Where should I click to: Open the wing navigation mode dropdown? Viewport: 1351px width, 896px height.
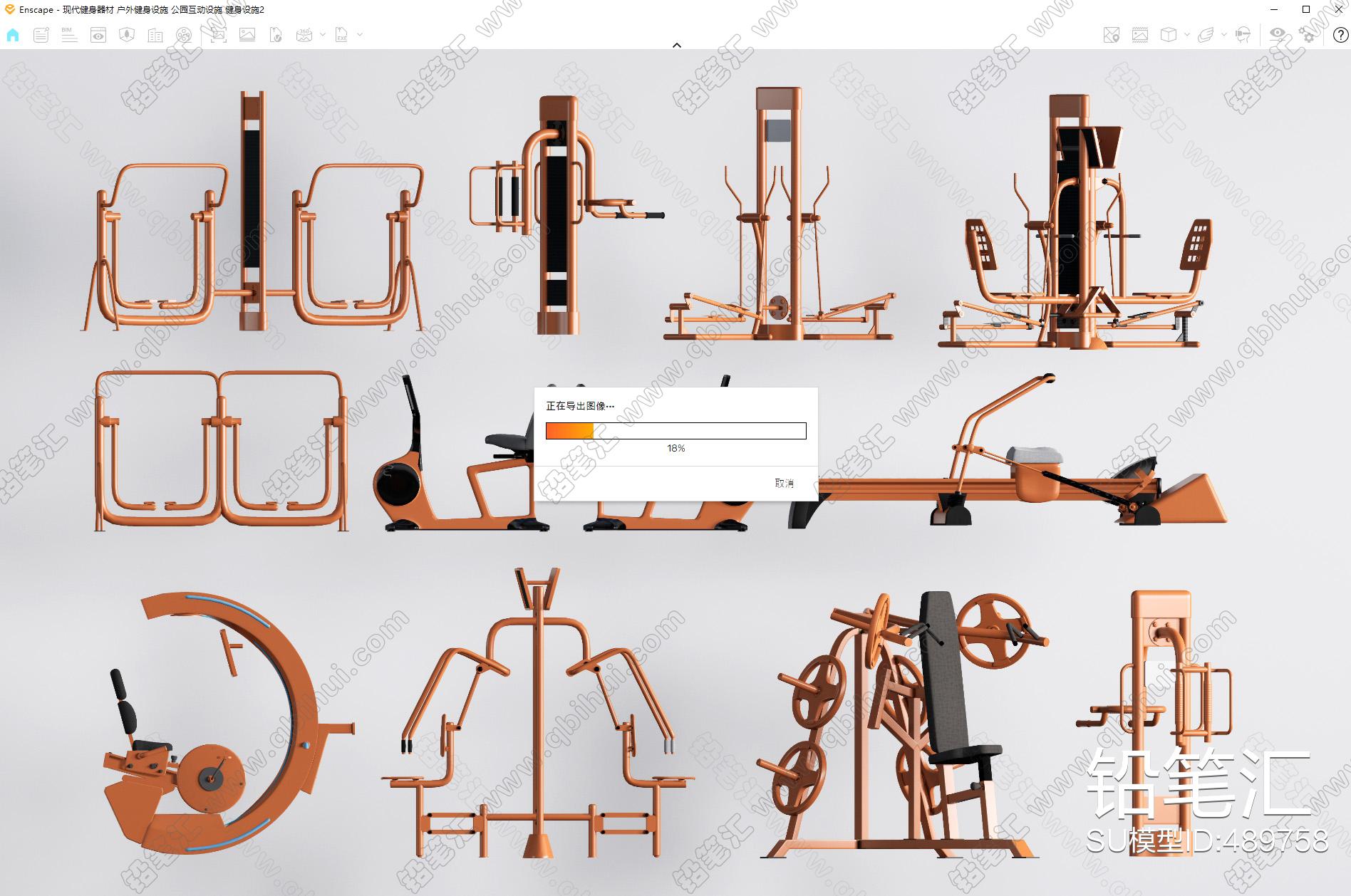1223,34
